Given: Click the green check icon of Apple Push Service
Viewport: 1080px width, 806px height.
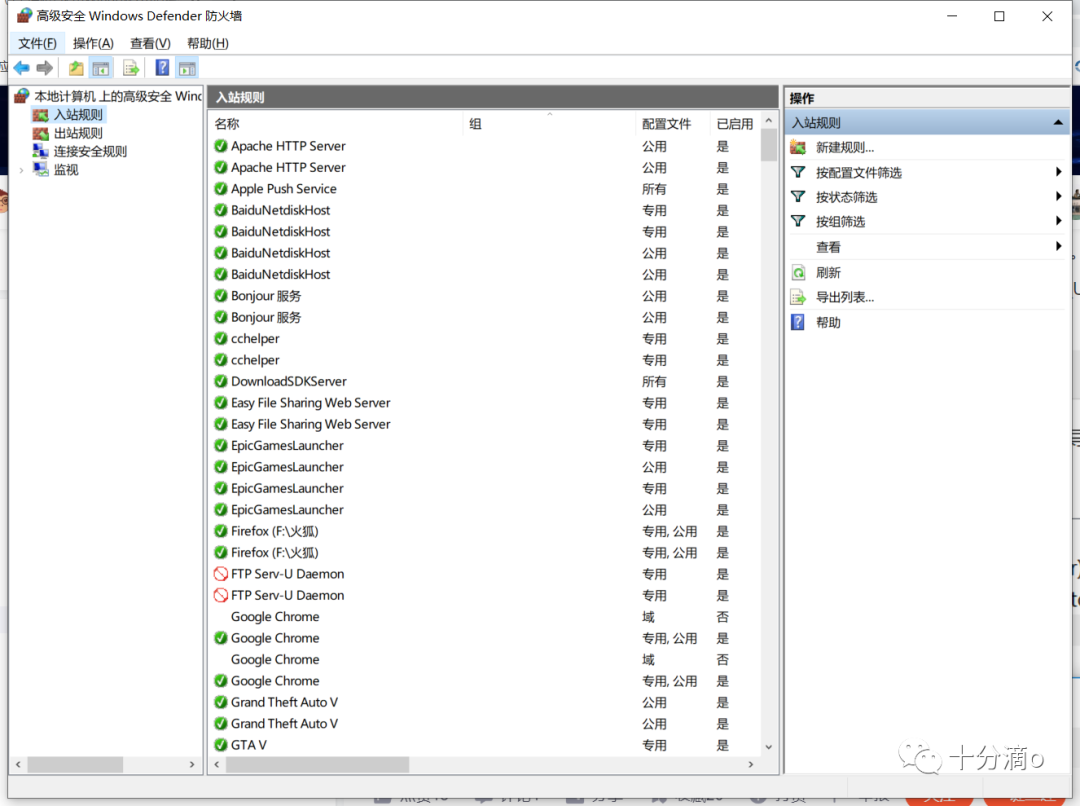Looking at the screenshot, I should 221,189.
